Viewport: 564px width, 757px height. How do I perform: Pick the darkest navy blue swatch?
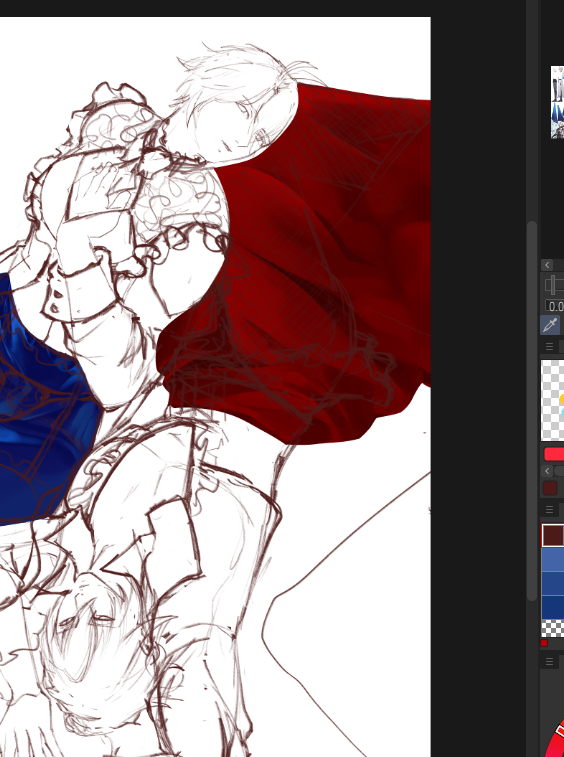pyautogui.click(x=553, y=607)
